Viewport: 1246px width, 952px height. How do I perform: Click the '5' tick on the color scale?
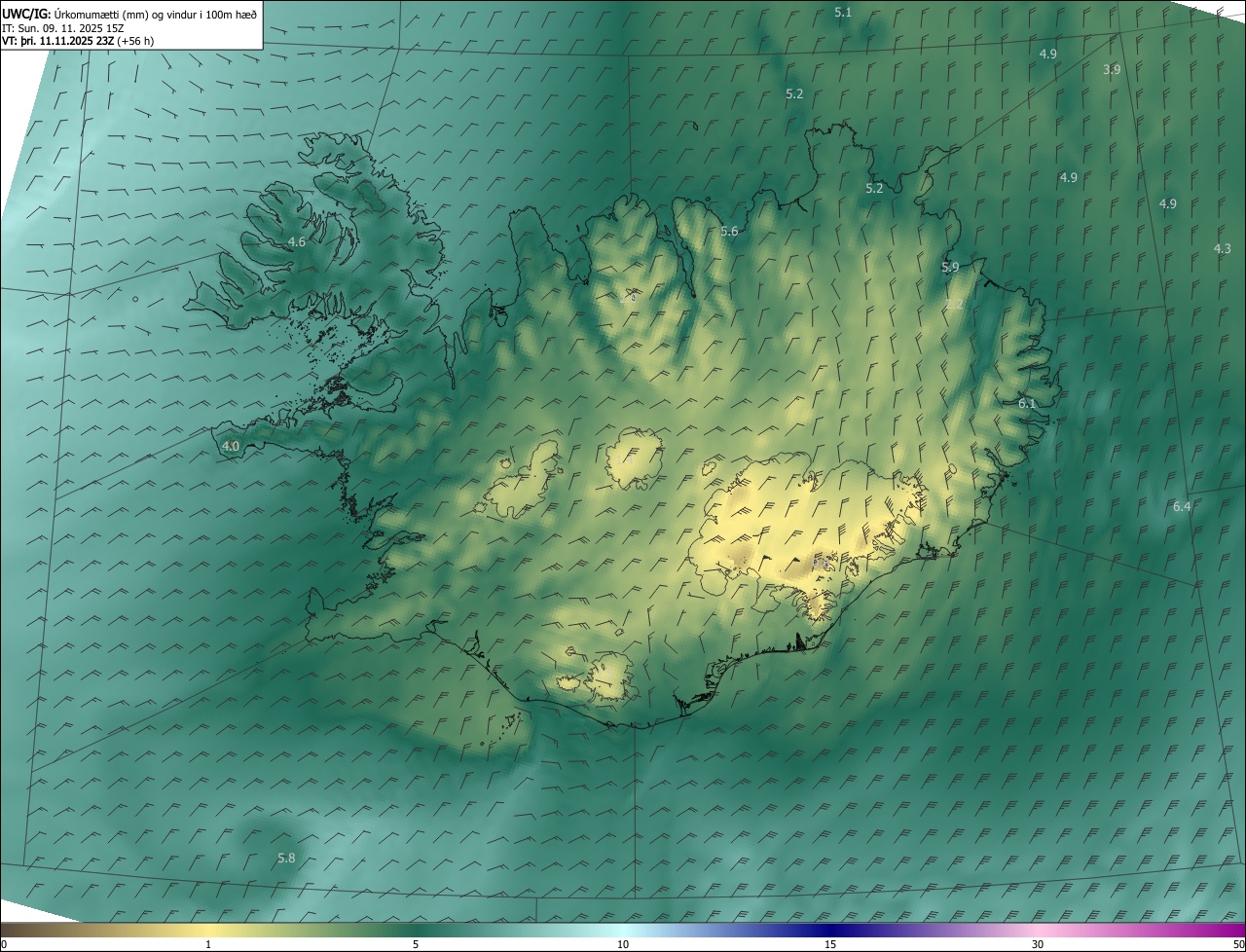coord(416,944)
